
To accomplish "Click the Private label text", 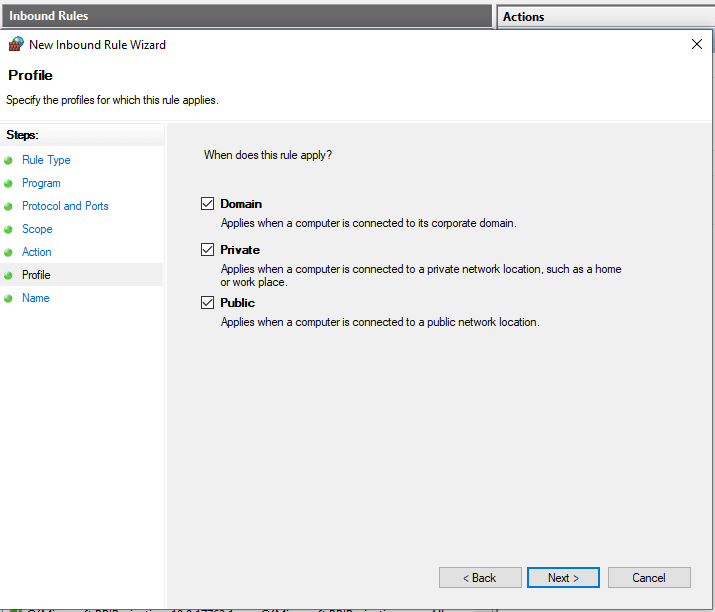I will [240, 249].
